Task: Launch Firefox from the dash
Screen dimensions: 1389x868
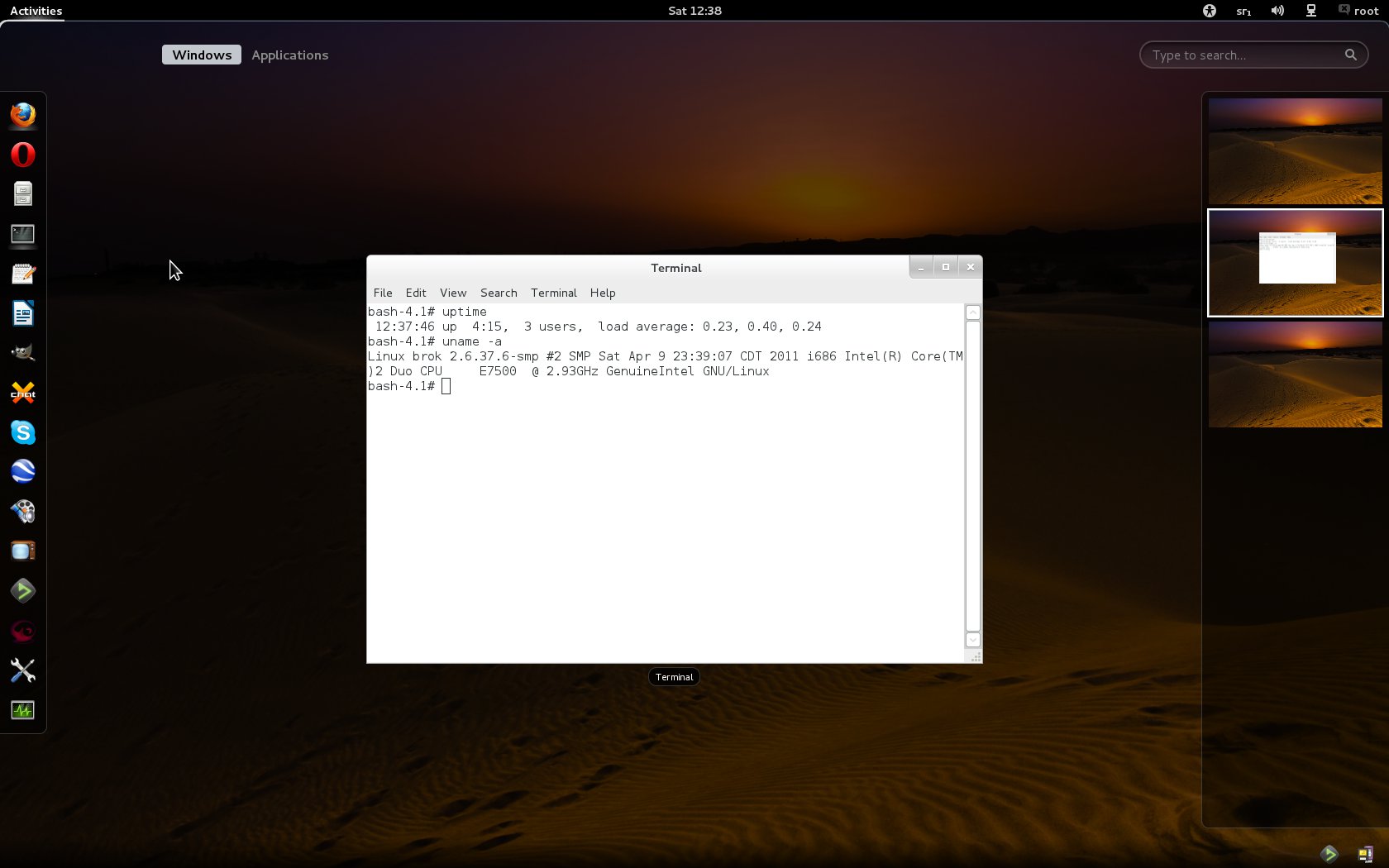Action: pyautogui.click(x=23, y=115)
